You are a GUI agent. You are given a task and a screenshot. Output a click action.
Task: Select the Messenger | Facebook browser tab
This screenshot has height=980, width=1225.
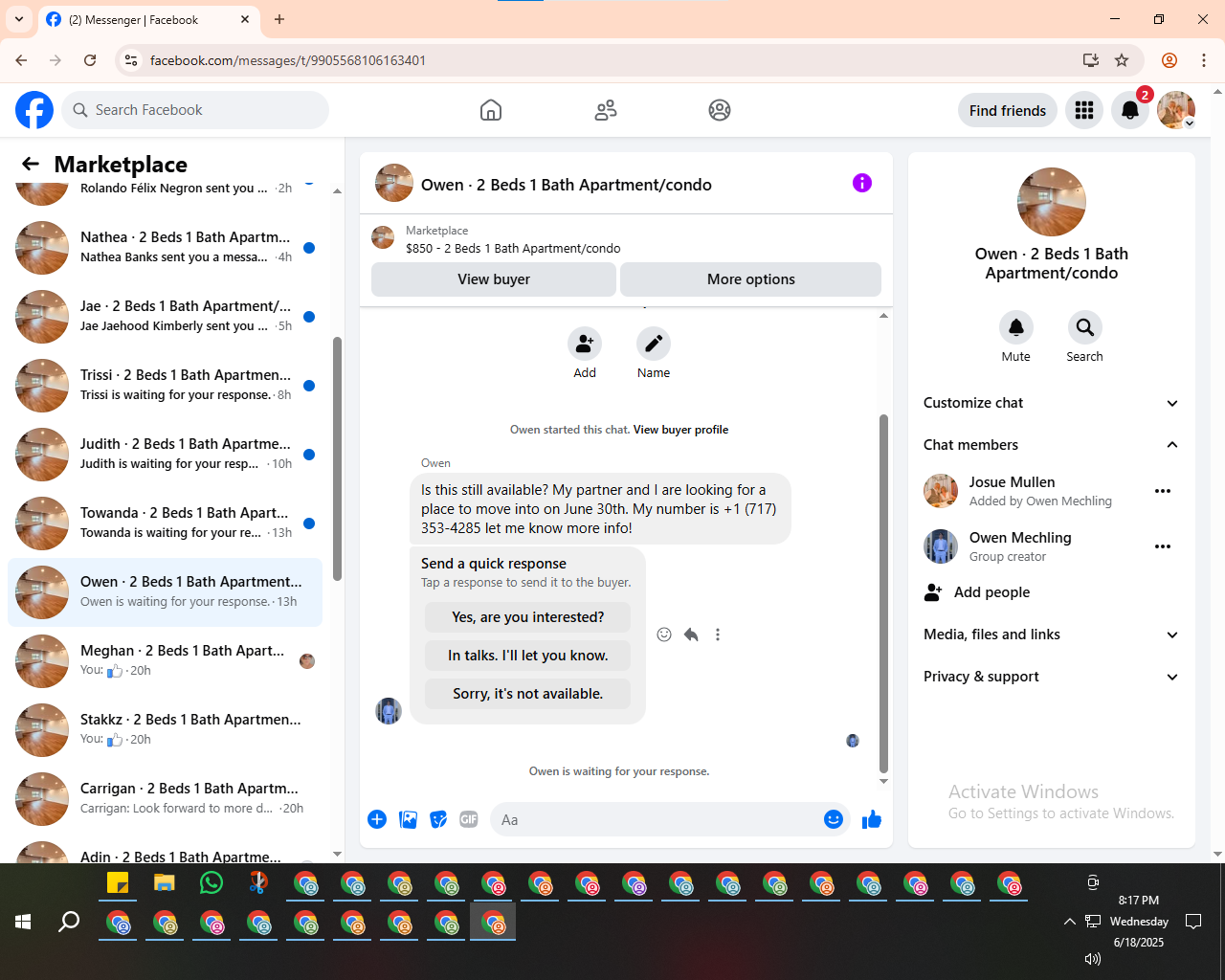point(148,19)
